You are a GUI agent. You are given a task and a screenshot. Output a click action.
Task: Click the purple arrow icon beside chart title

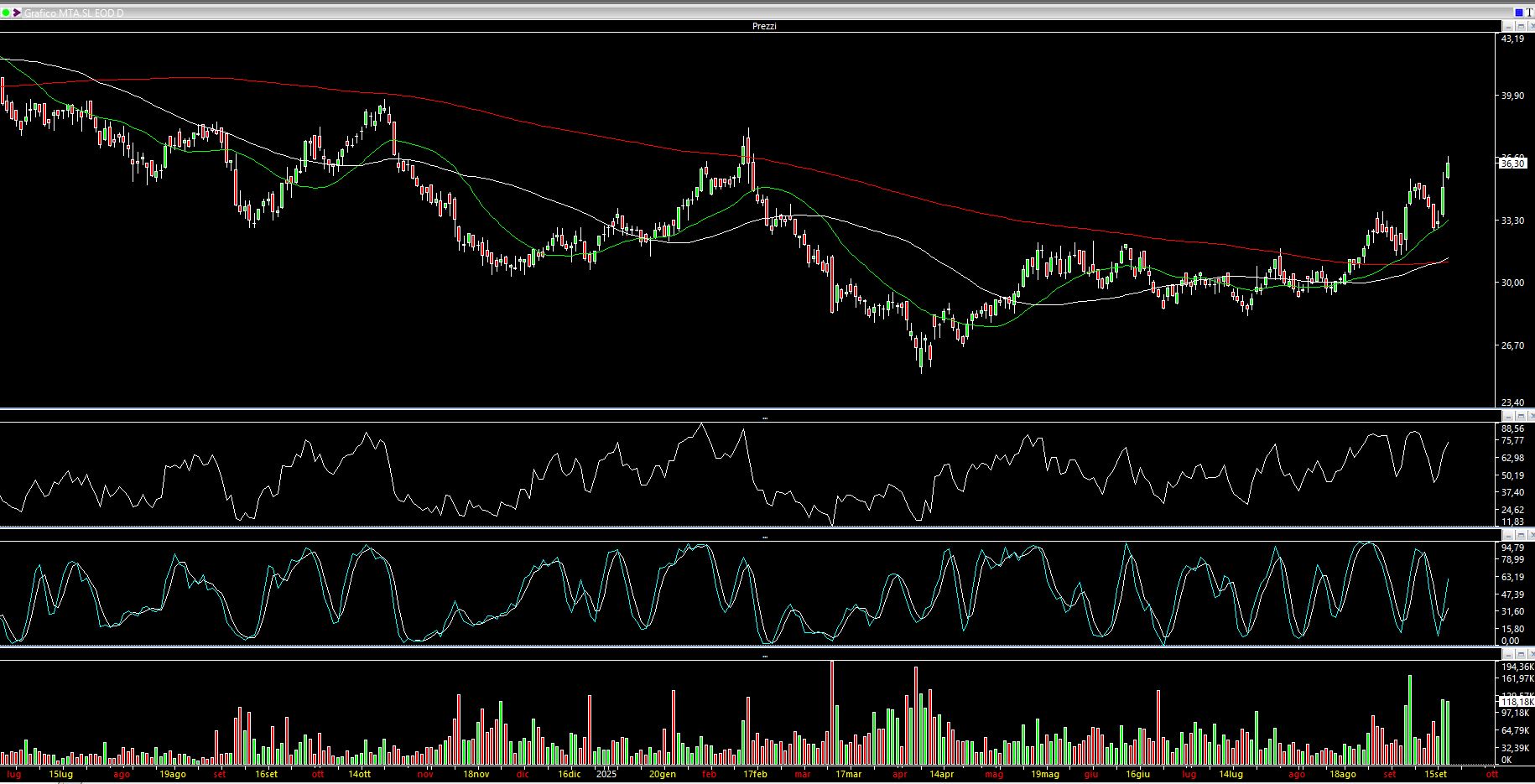[x=18, y=13]
